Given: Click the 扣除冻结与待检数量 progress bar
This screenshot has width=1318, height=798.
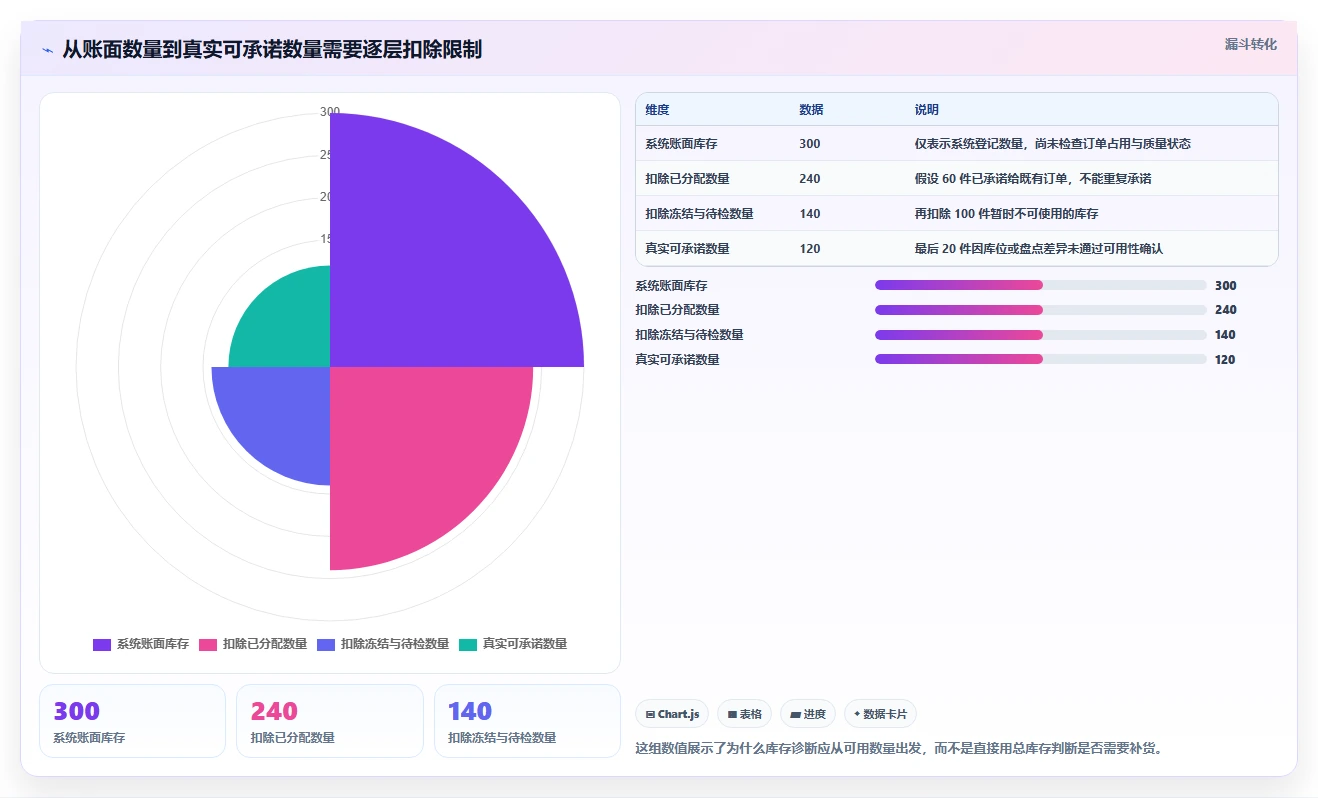Looking at the screenshot, I should [1041, 335].
